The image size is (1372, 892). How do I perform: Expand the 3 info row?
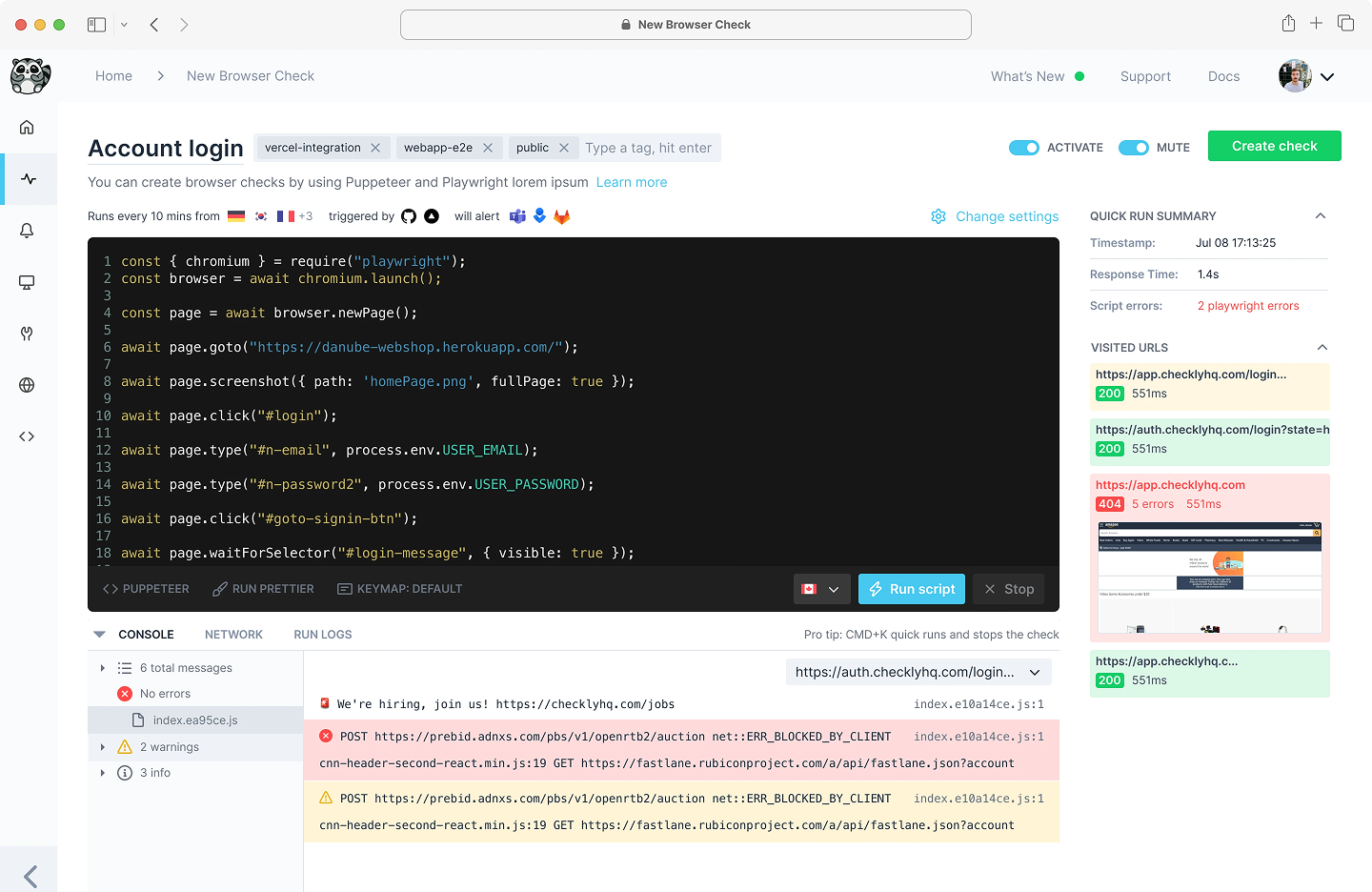(103, 773)
